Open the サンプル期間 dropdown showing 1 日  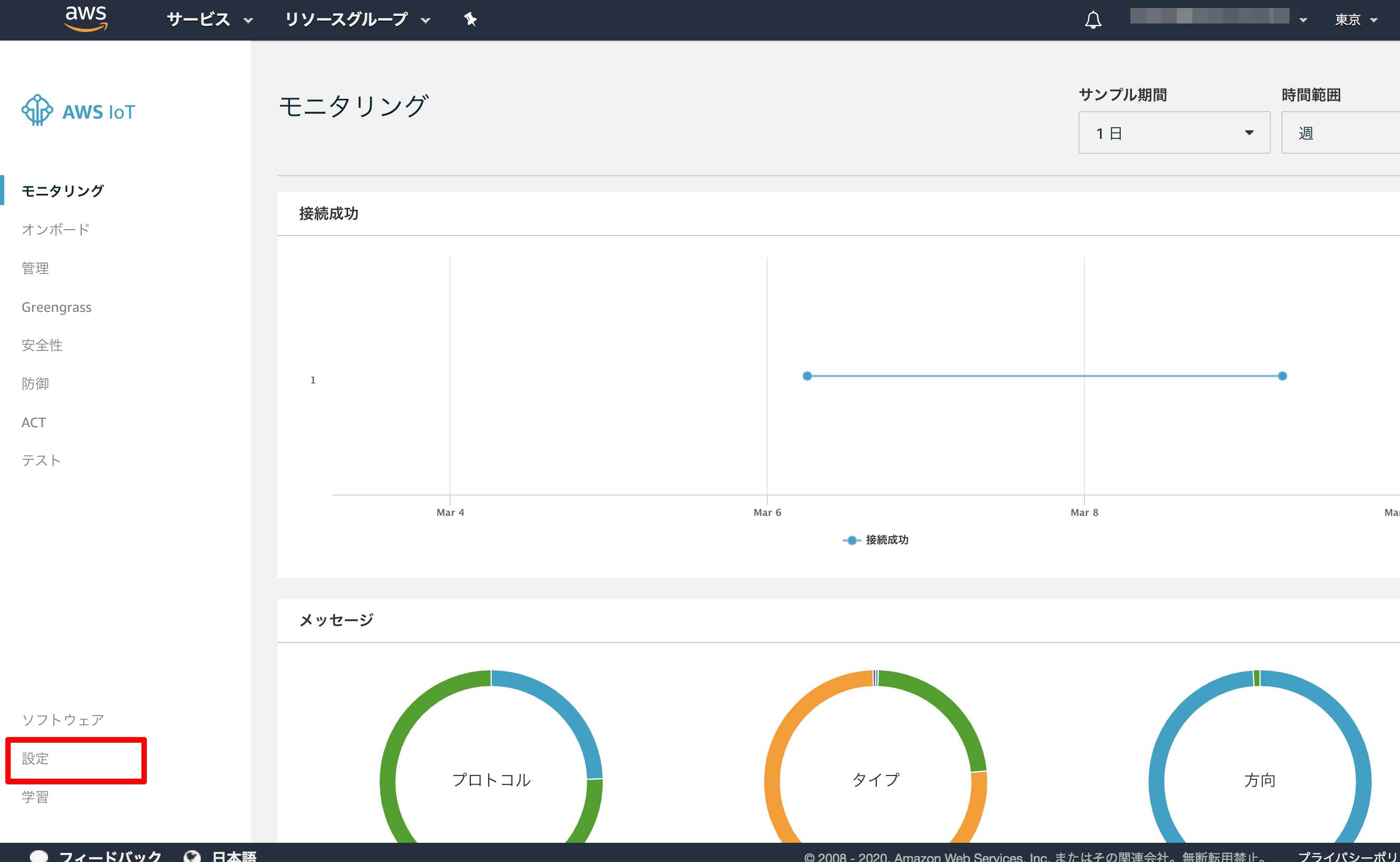pos(1174,133)
